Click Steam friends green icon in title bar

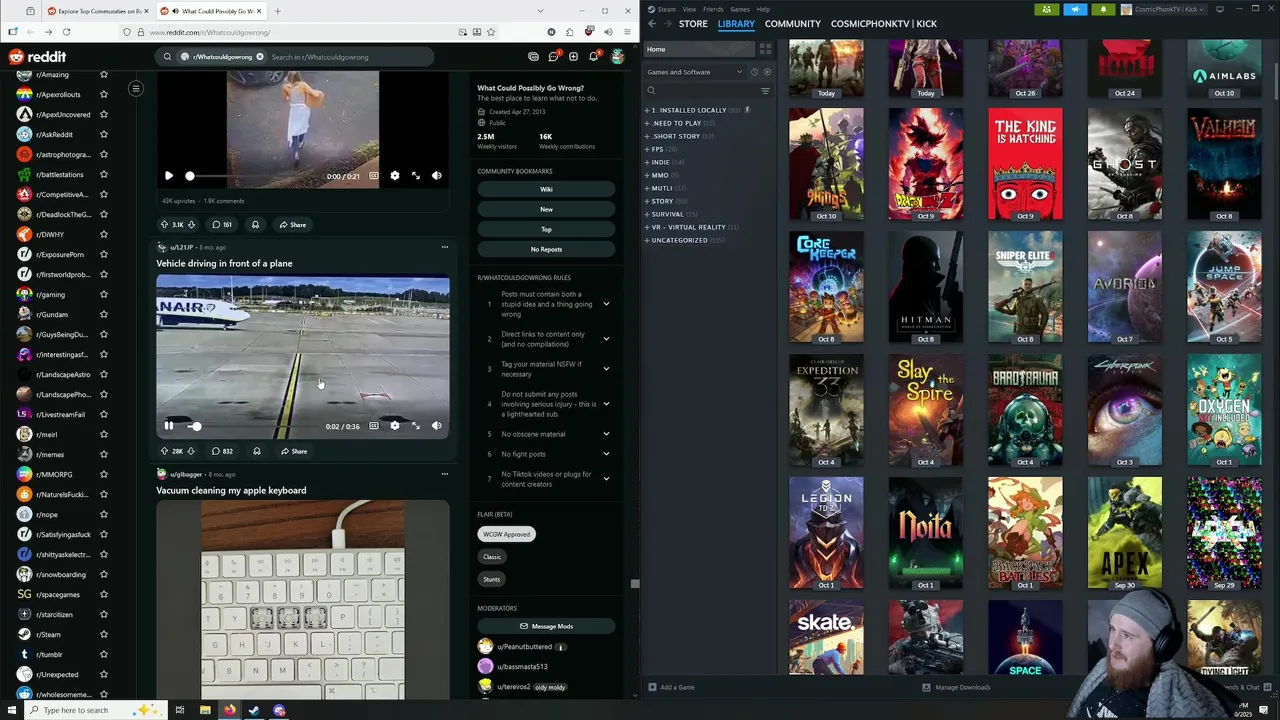tap(1047, 9)
